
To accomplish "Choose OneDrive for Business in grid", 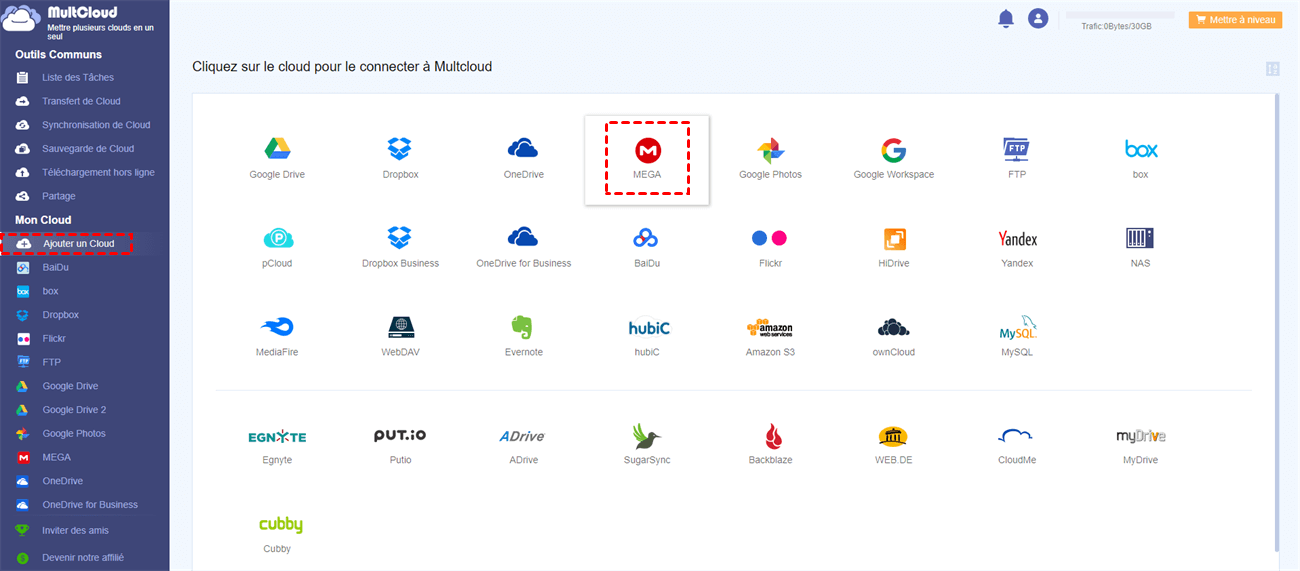I will pos(523,238).
